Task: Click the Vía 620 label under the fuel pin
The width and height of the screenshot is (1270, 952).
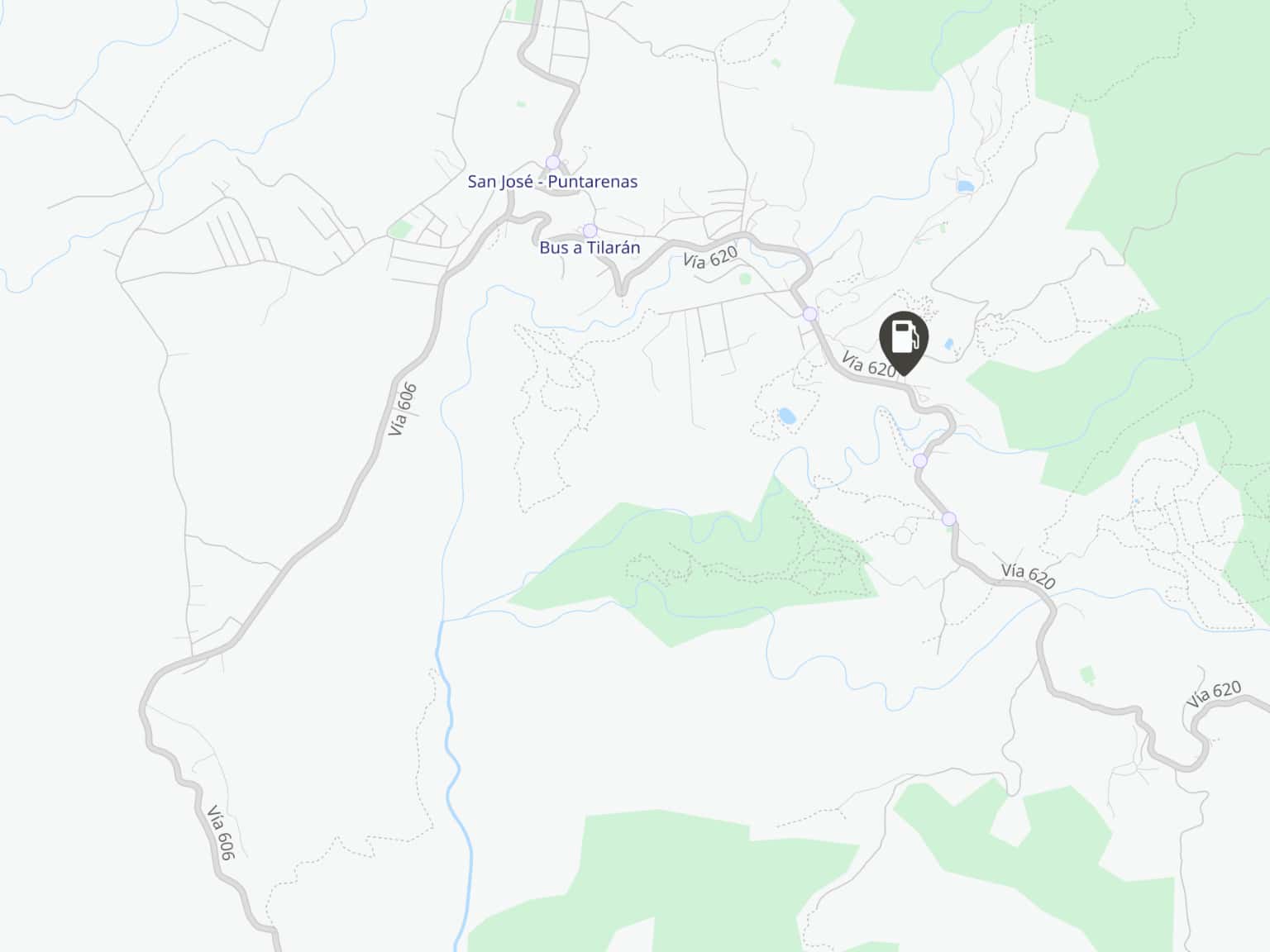Action: coord(870,364)
